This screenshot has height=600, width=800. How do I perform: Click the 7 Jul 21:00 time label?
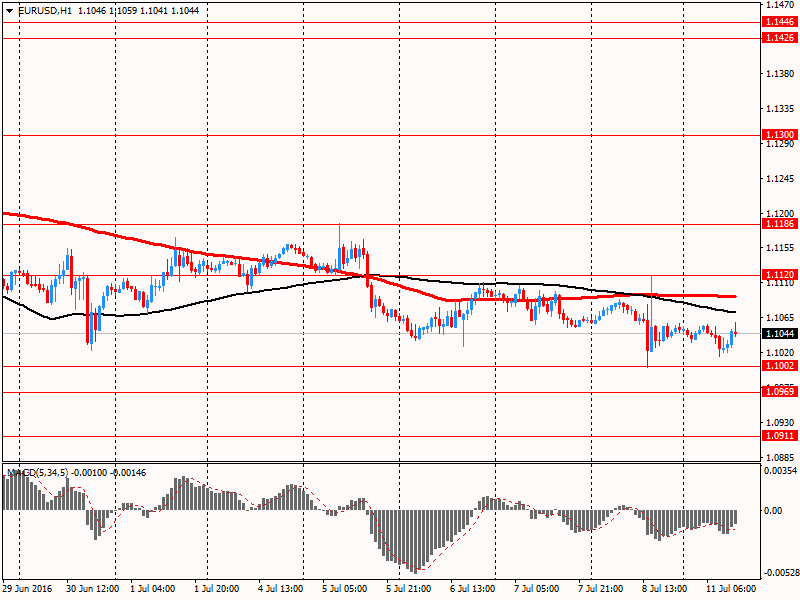[x=601, y=589]
